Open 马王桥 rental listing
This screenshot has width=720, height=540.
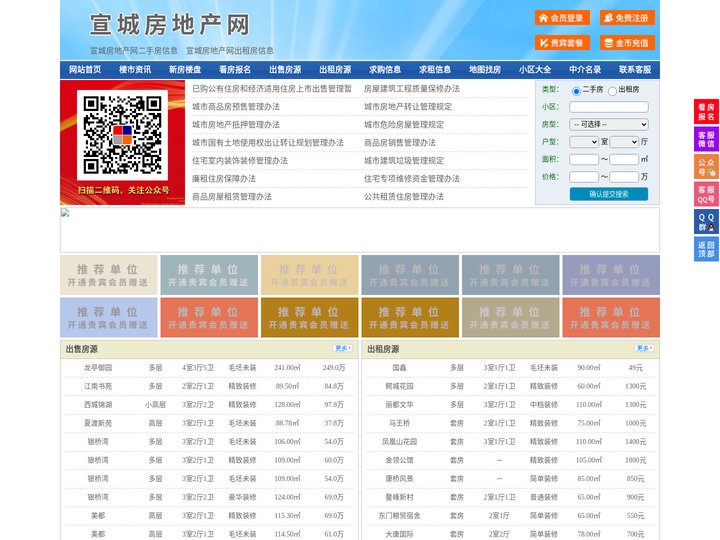click(399, 423)
